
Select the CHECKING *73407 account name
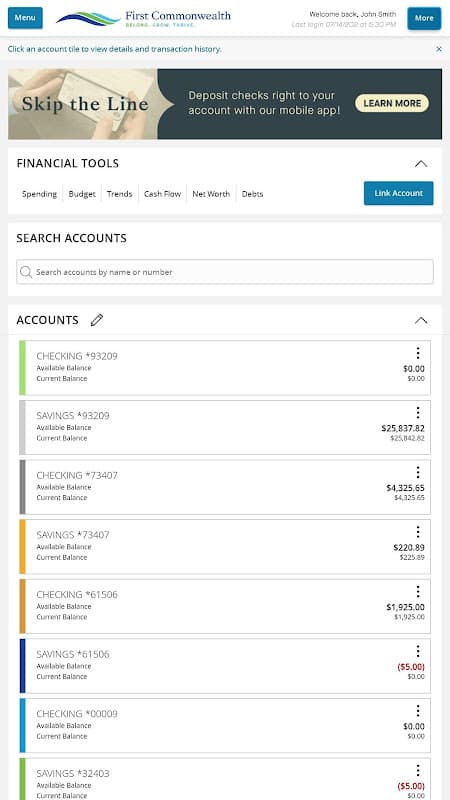coord(77,476)
